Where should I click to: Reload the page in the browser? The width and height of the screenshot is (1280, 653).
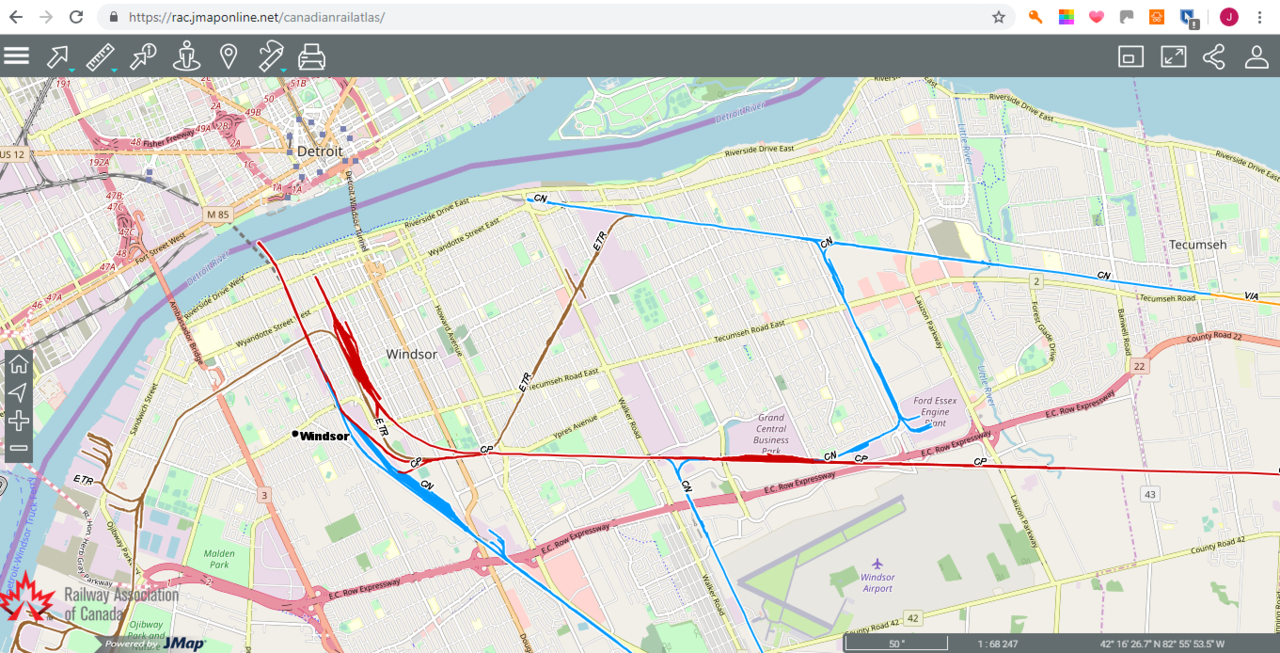point(76,17)
